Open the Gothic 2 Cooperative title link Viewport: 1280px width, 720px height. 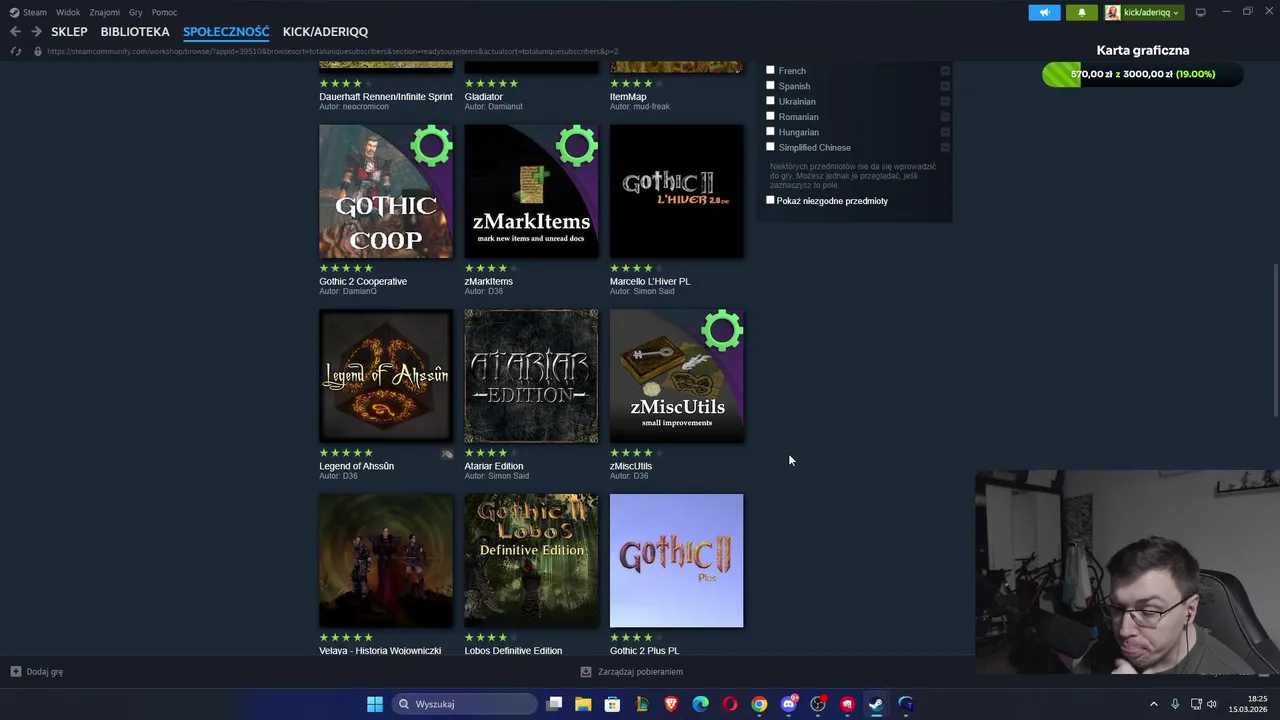click(363, 281)
